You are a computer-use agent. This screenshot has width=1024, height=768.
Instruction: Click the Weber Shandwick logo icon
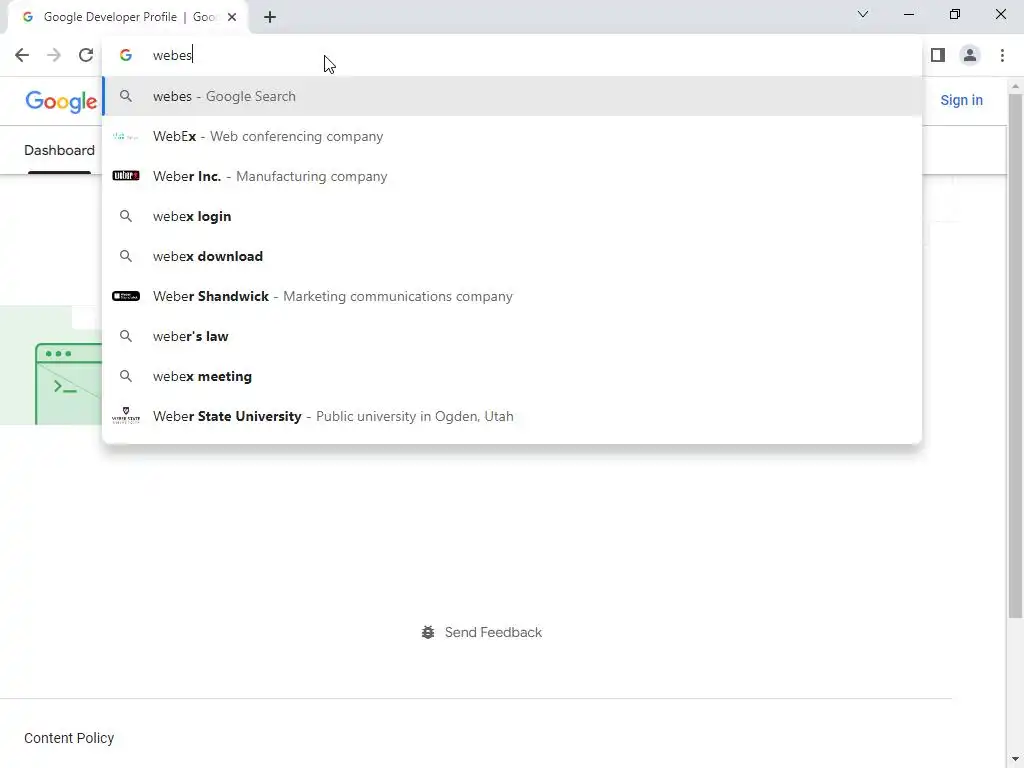coord(126,296)
